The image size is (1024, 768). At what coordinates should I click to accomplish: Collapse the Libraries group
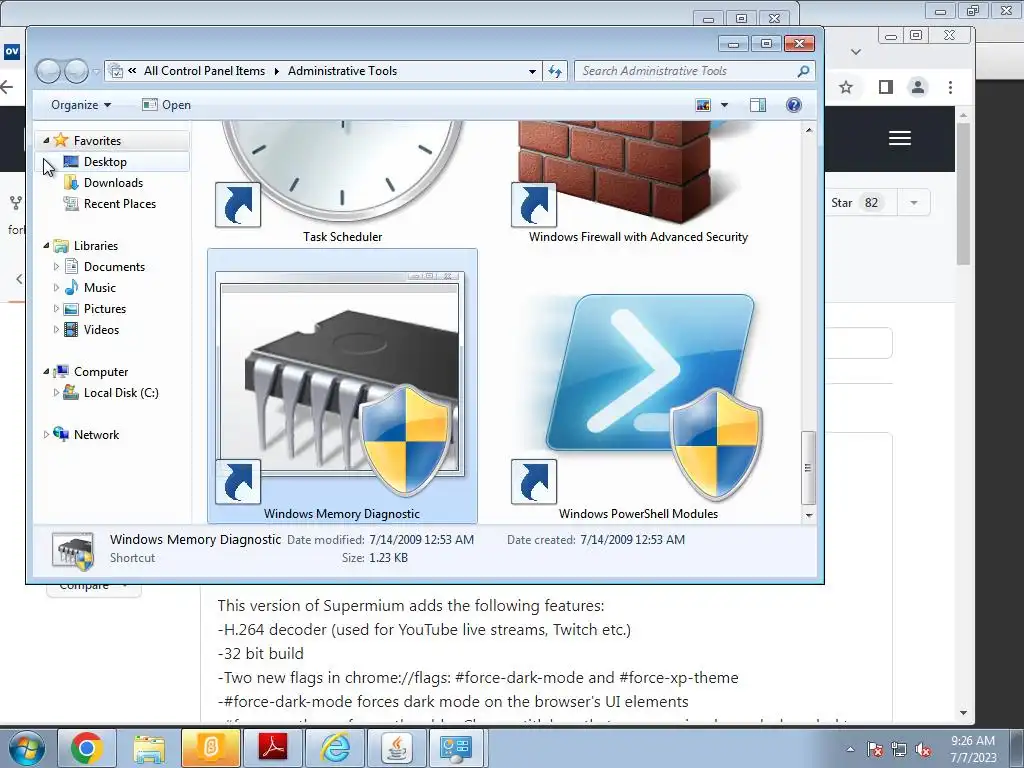(x=46, y=246)
